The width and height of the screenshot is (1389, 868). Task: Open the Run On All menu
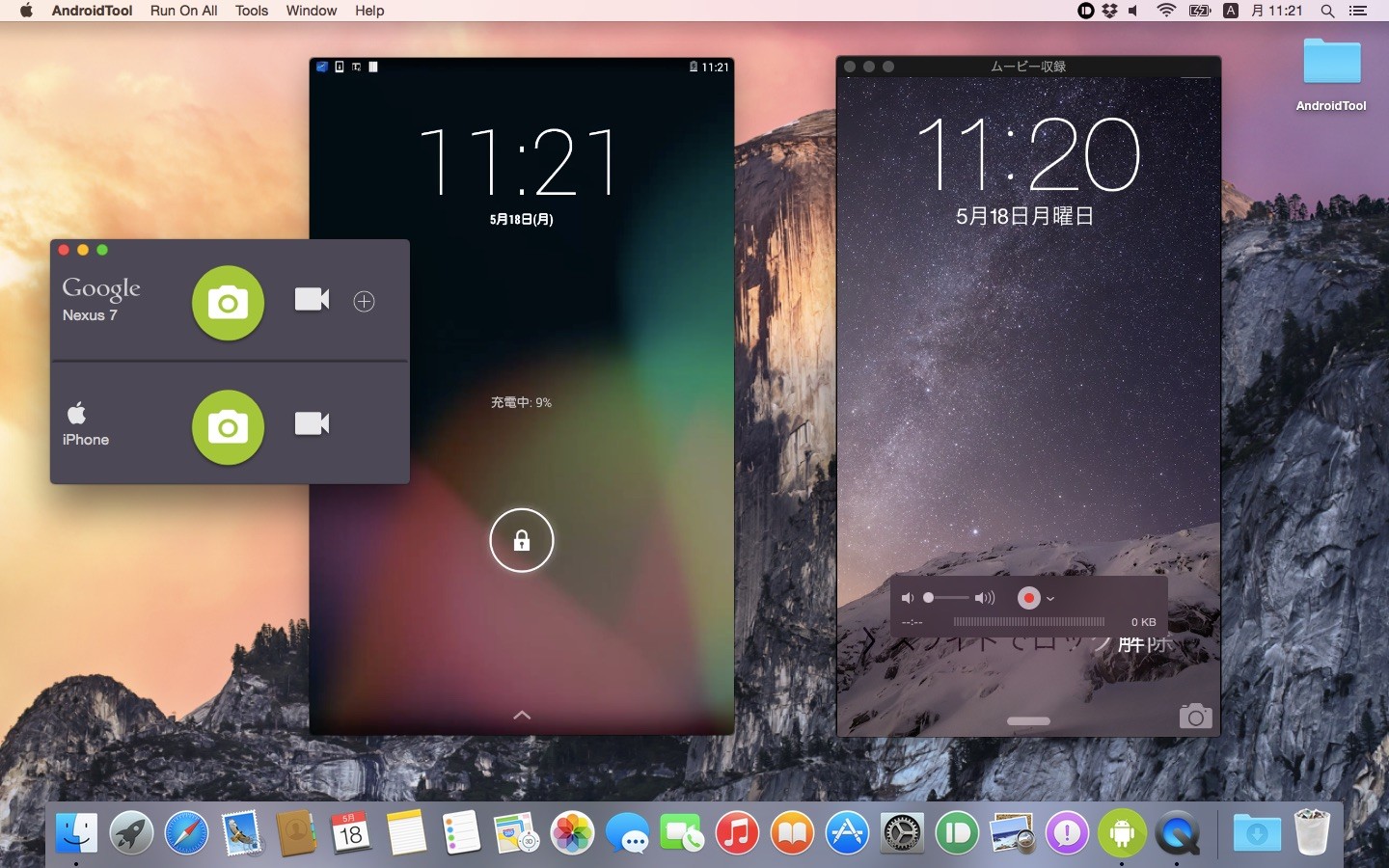point(183,11)
